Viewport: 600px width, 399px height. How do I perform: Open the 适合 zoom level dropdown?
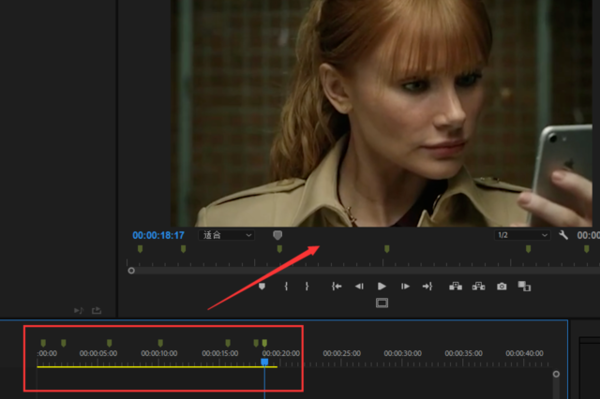(227, 235)
